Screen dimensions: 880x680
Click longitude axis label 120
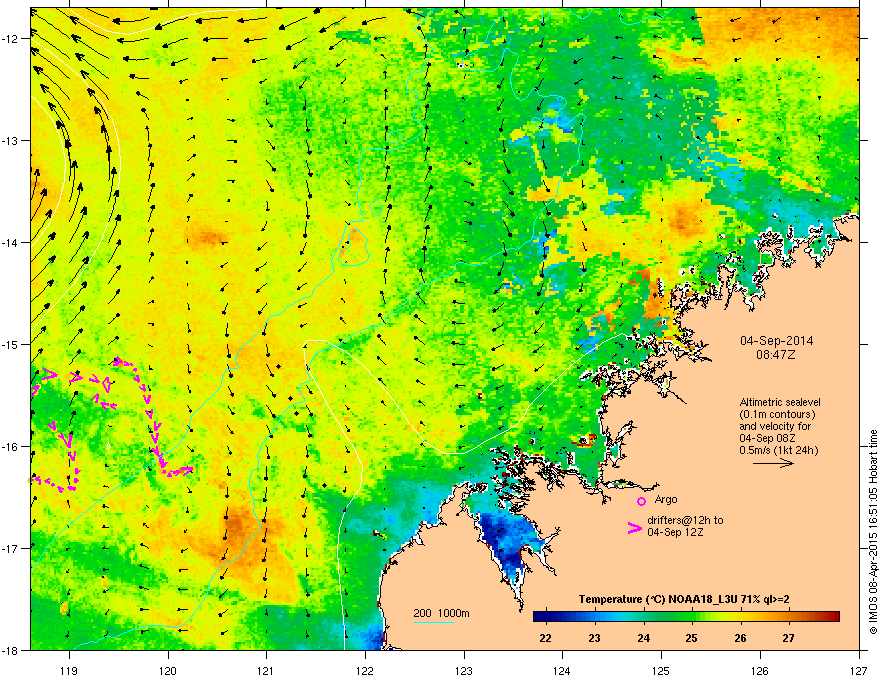click(168, 670)
